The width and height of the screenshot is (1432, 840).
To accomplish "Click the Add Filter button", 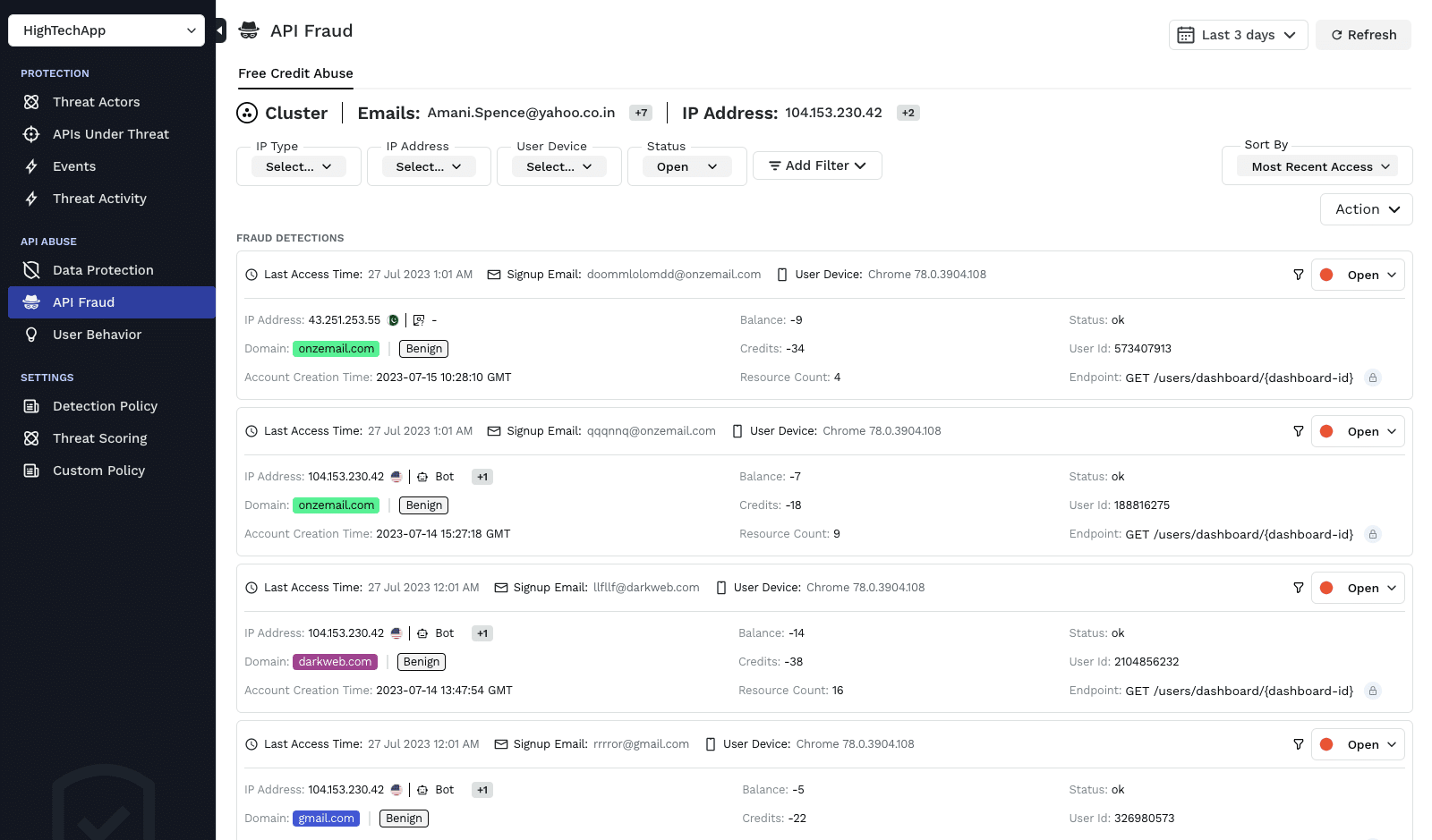I will tap(817, 165).
